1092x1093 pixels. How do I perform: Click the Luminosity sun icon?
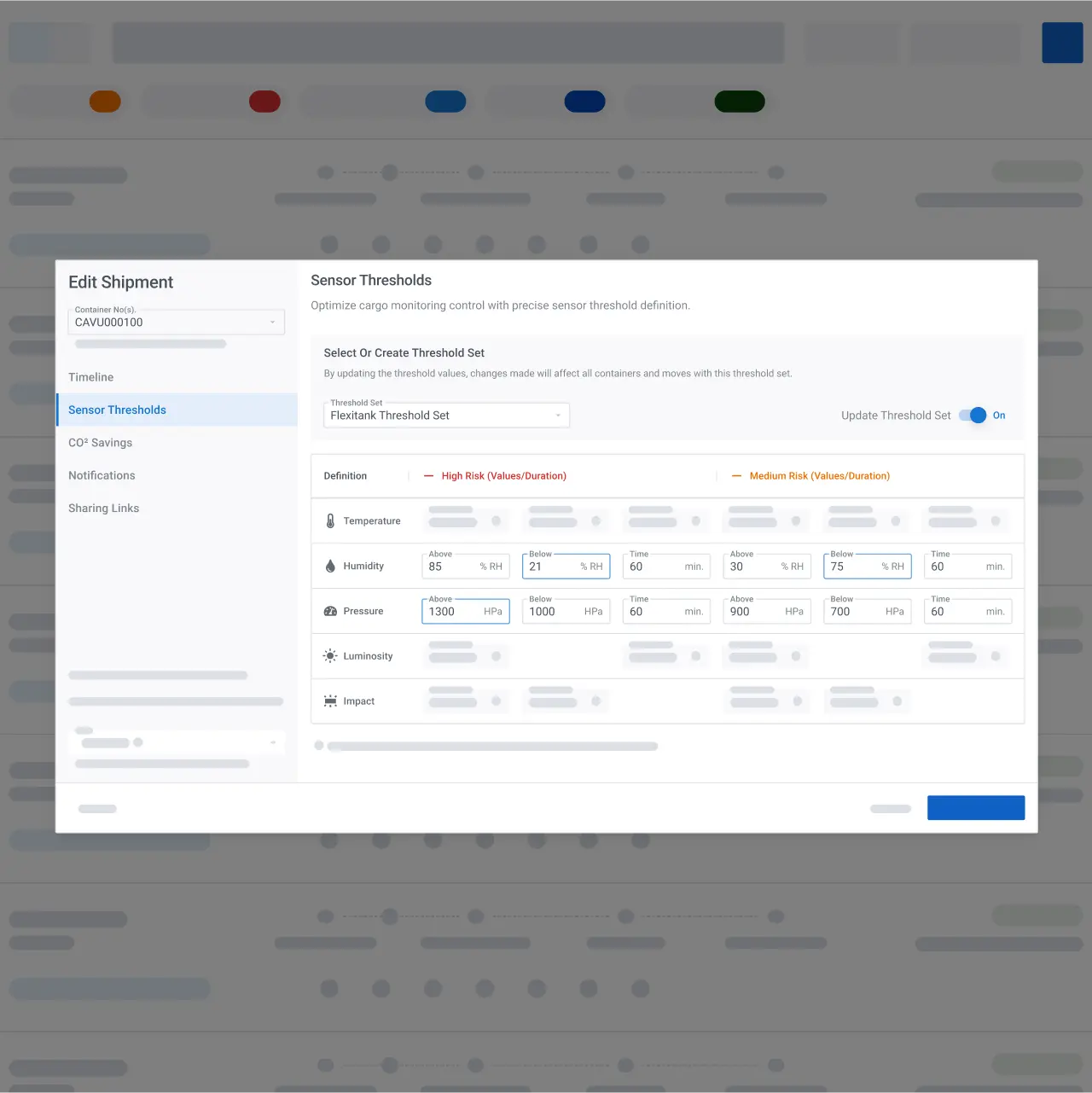(x=329, y=655)
